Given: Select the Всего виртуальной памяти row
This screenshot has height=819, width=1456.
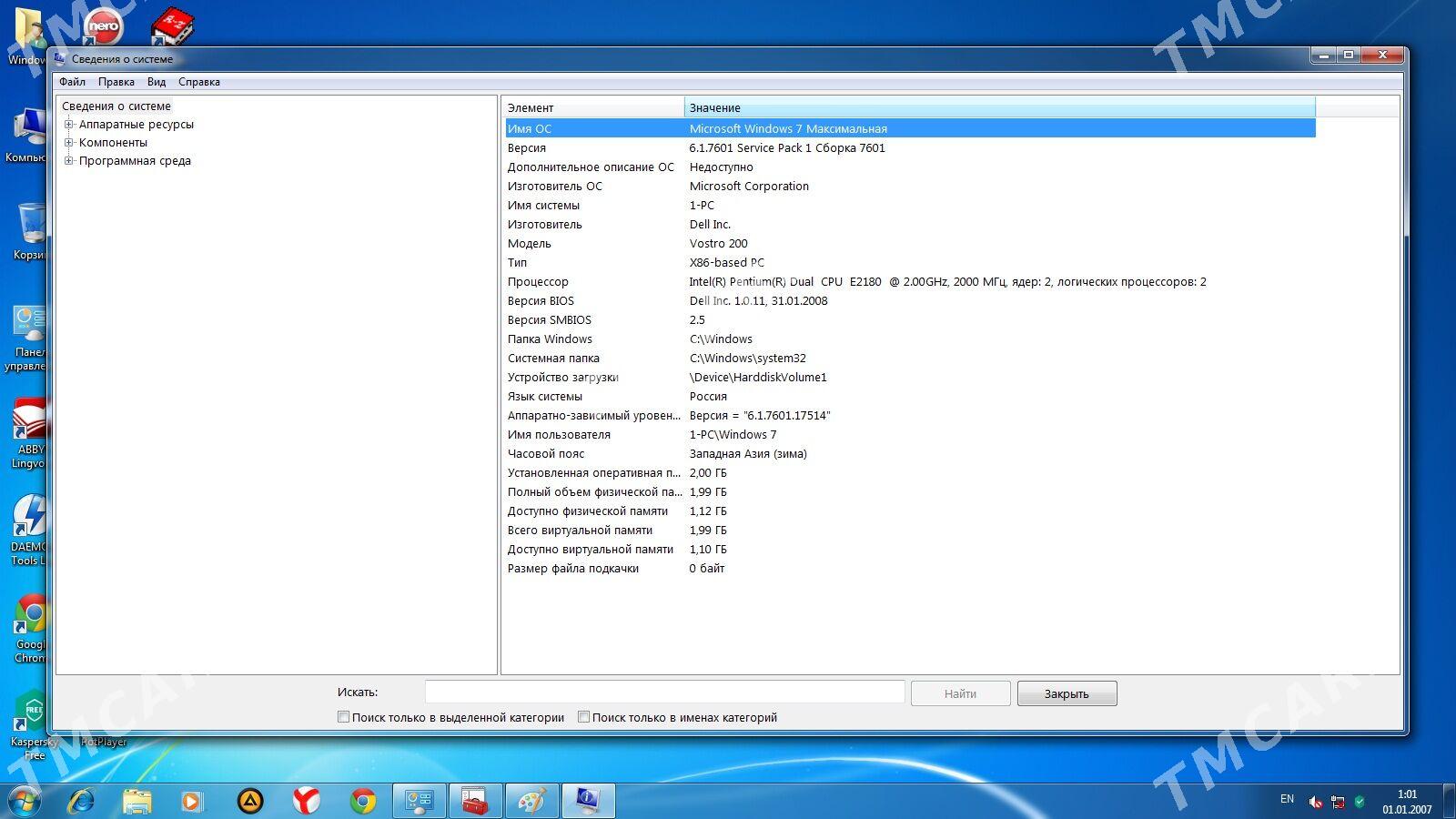Looking at the screenshot, I should pyautogui.click(x=910, y=530).
